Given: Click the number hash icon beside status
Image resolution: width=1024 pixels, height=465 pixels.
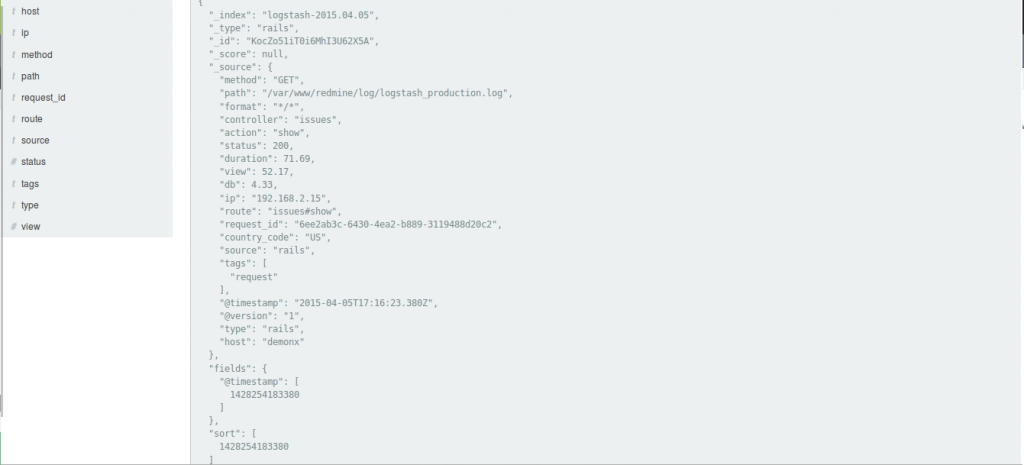Looking at the screenshot, I should (x=13, y=162).
